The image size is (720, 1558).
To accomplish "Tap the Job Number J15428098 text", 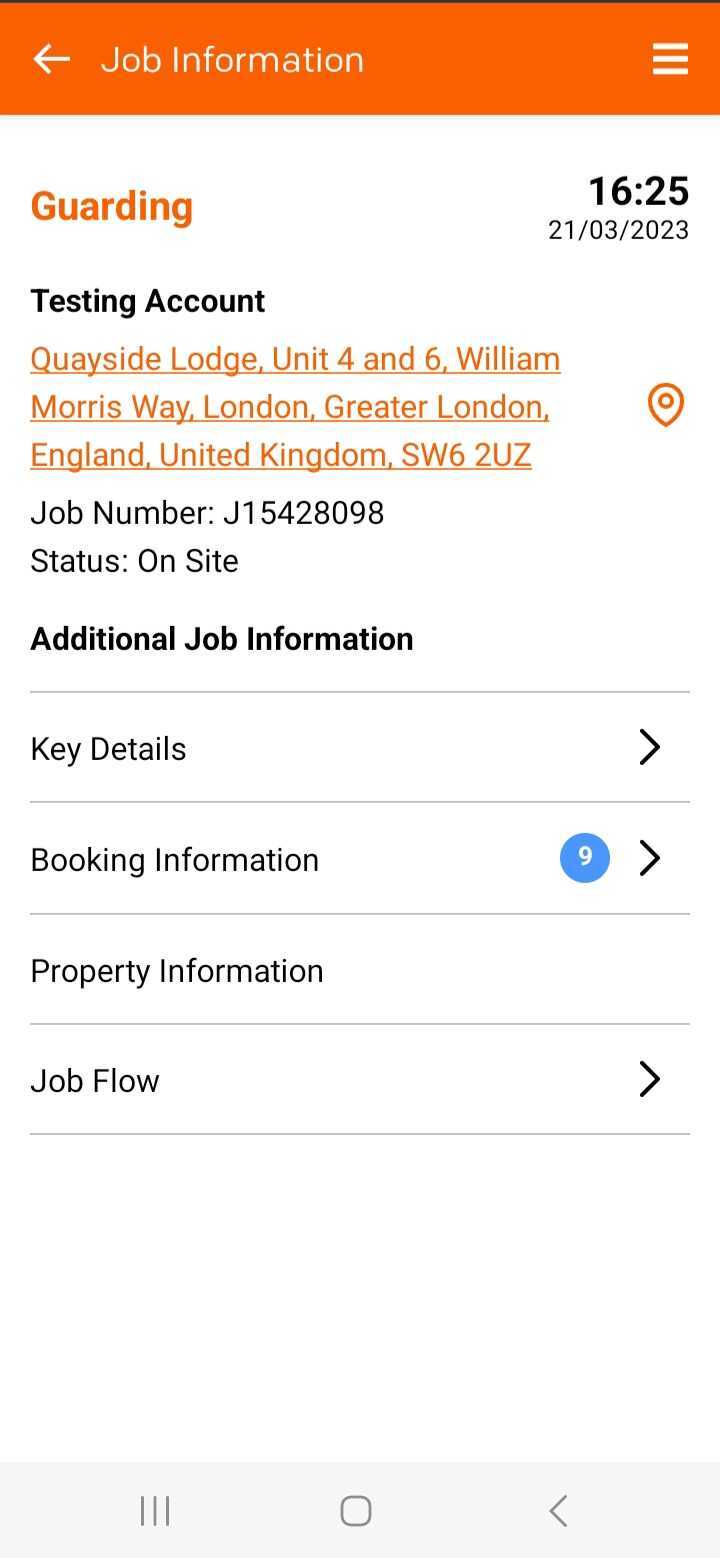I will [x=207, y=512].
